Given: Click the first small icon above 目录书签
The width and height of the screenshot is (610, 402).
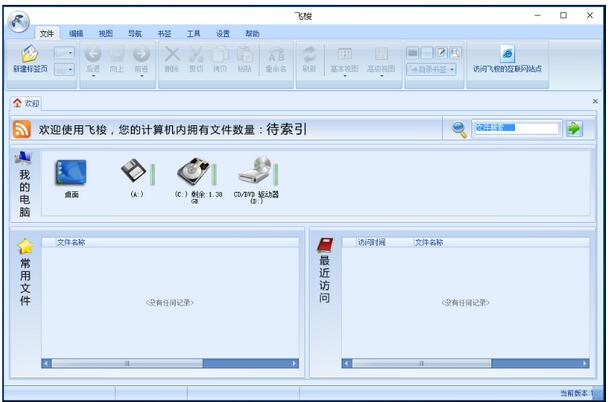Looking at the screenshot, I should click(x=413, y=52).
